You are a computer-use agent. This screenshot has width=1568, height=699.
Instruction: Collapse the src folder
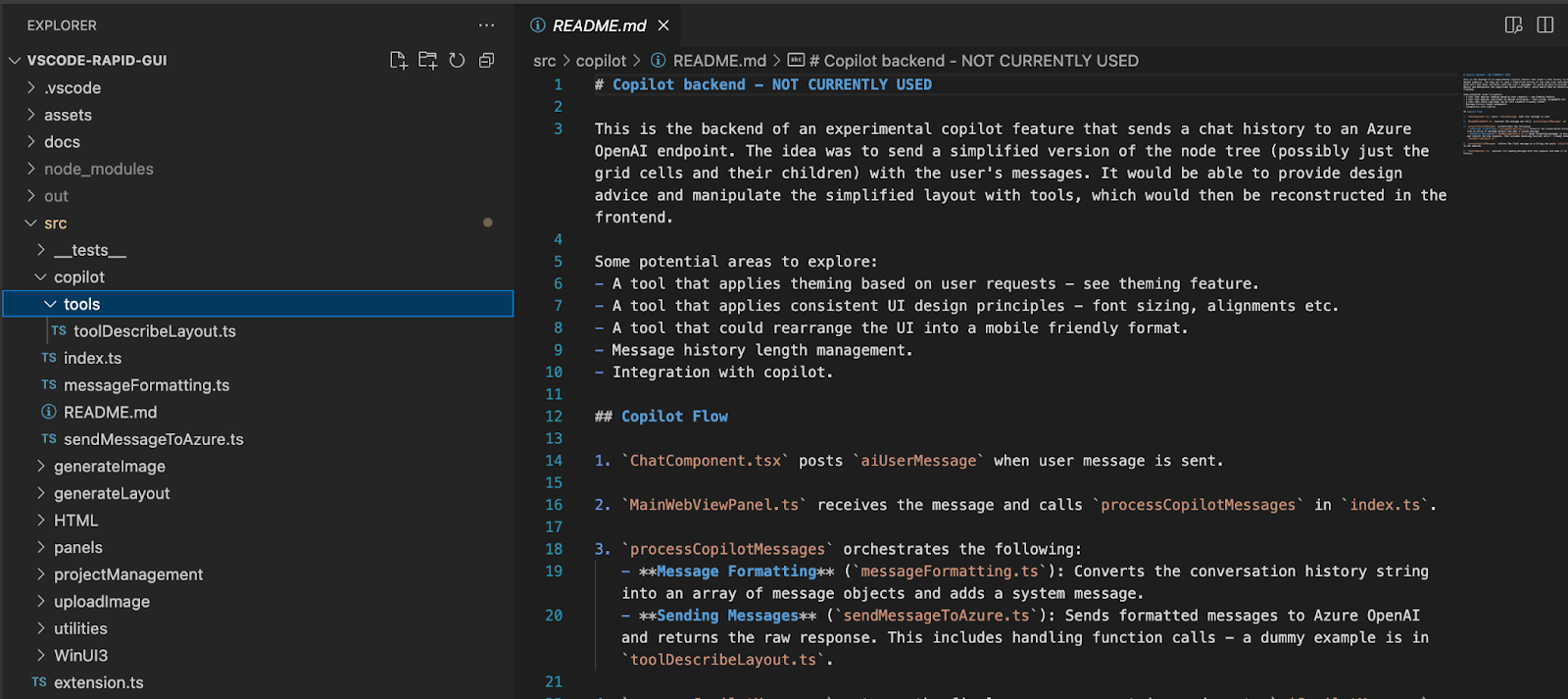pos(31,224)
